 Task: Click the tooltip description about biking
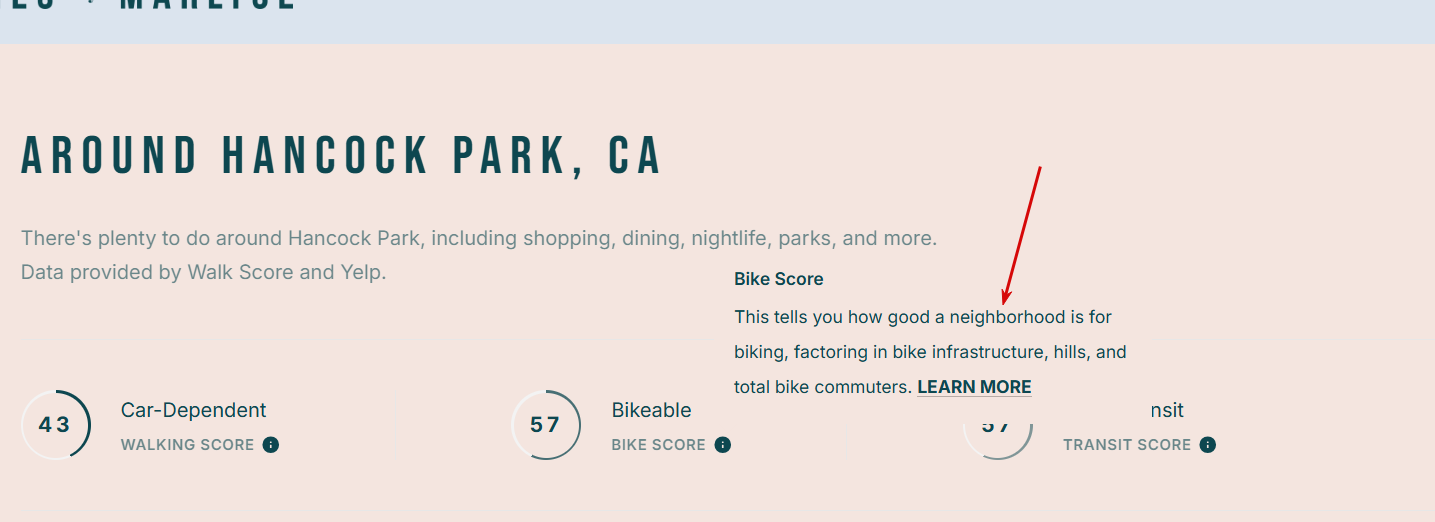pos(931,352)
